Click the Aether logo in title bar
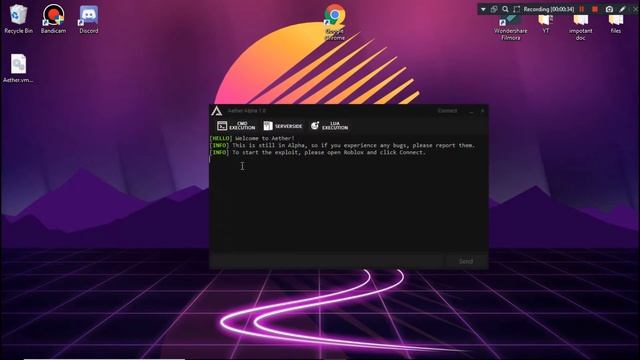Image resolution: width=640 pixels, height=360 pixels. [x=217, y=111]
